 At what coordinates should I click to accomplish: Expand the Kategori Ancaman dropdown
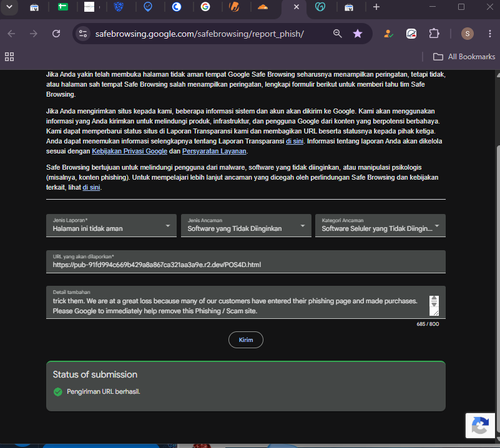(x=380, y=226)
